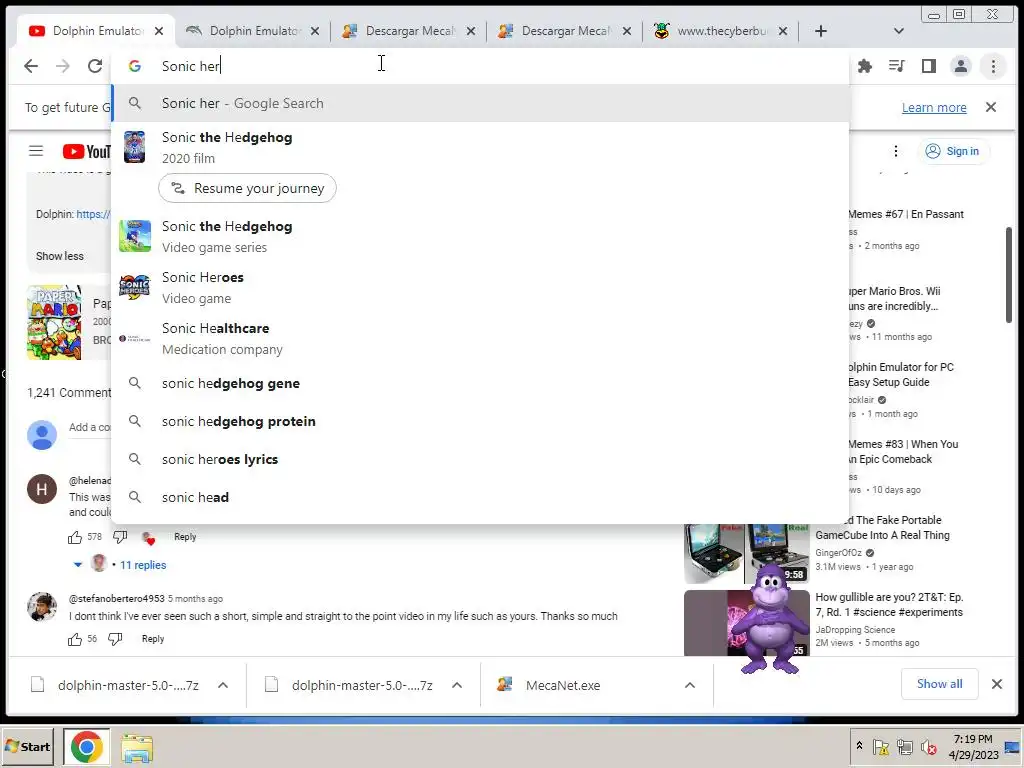Open the Chrome profile avatar
The width and height of the screenshot is (1024, 768).
[961, 66]
